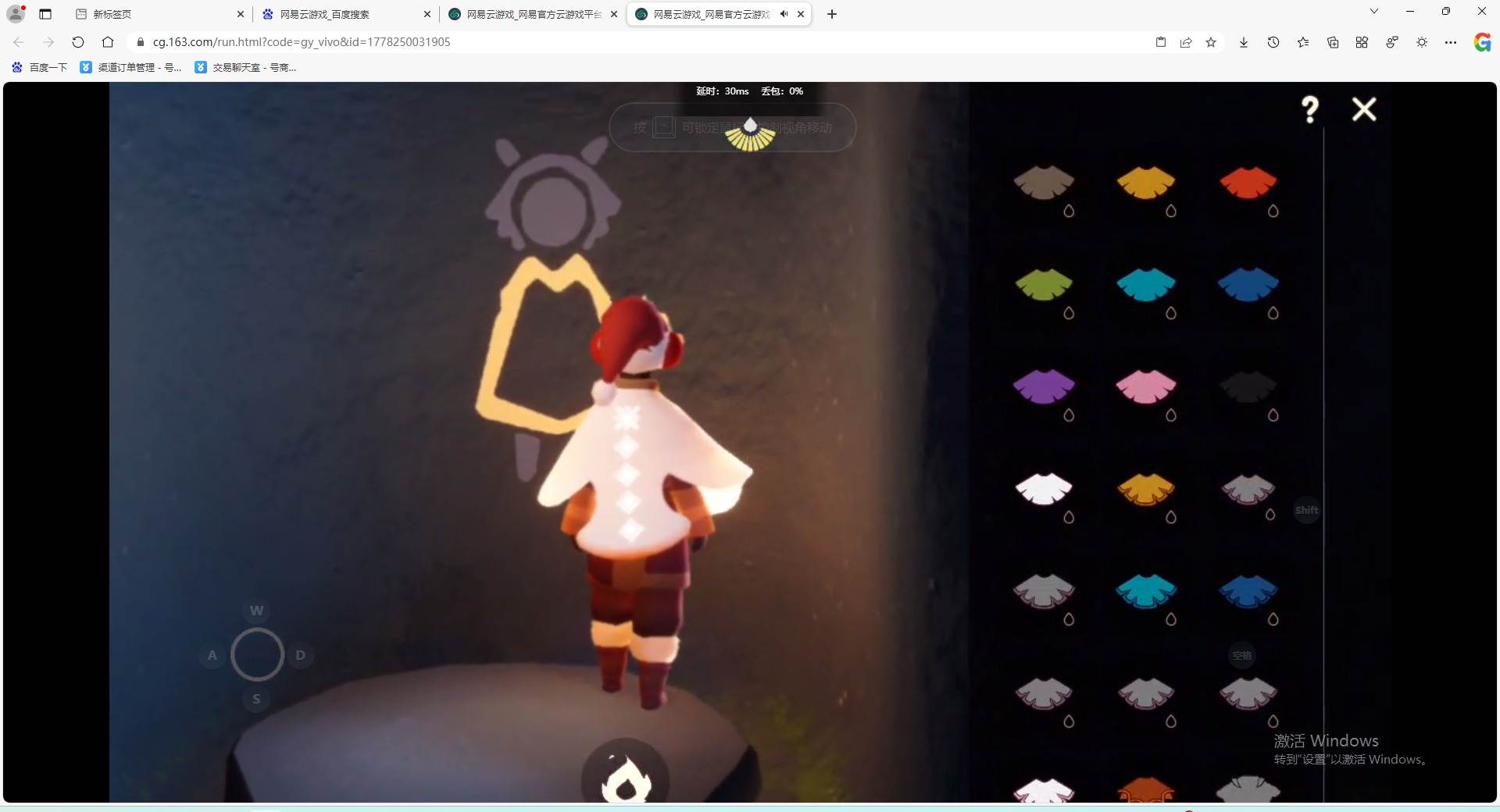The height and width of the screenshot is (812, 1500).
Task: Open the downloads panel
Action: 1244,42
